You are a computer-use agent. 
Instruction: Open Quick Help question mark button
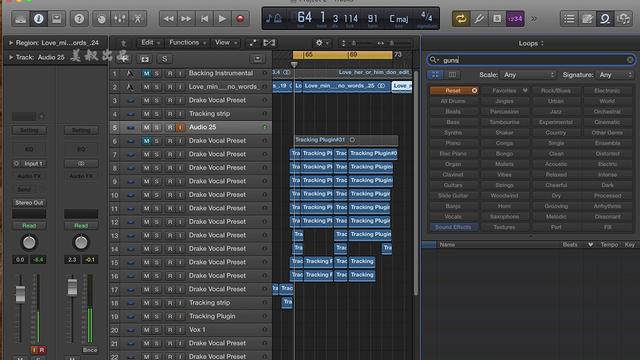79,19
